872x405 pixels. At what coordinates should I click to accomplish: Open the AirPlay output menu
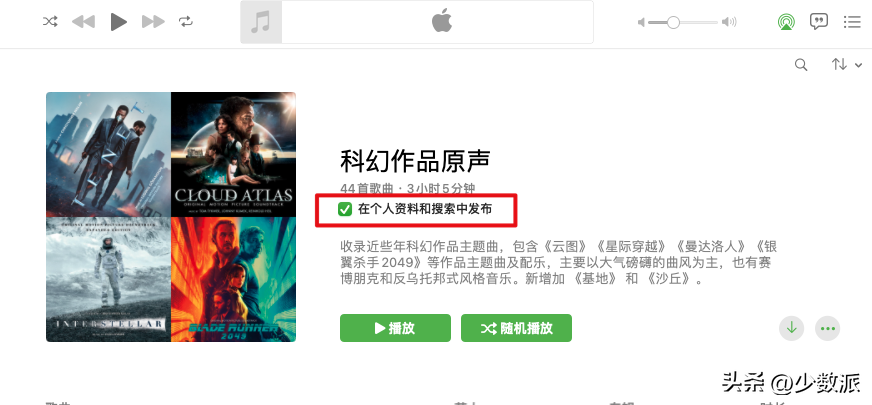(x=786, y=22)
